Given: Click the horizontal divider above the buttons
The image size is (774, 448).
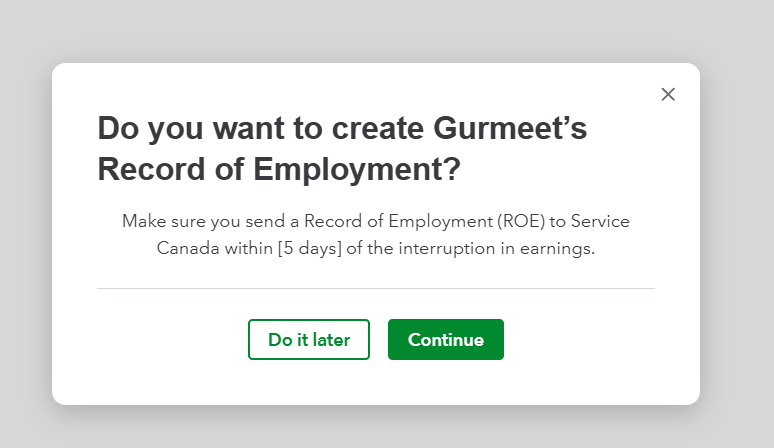Looking at the screenshot, I should 375,288.
